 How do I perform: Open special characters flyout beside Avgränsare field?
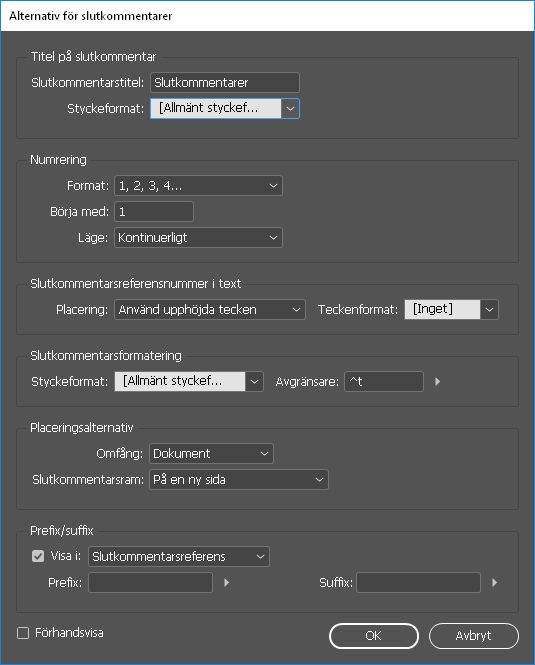tap(437, 381)
